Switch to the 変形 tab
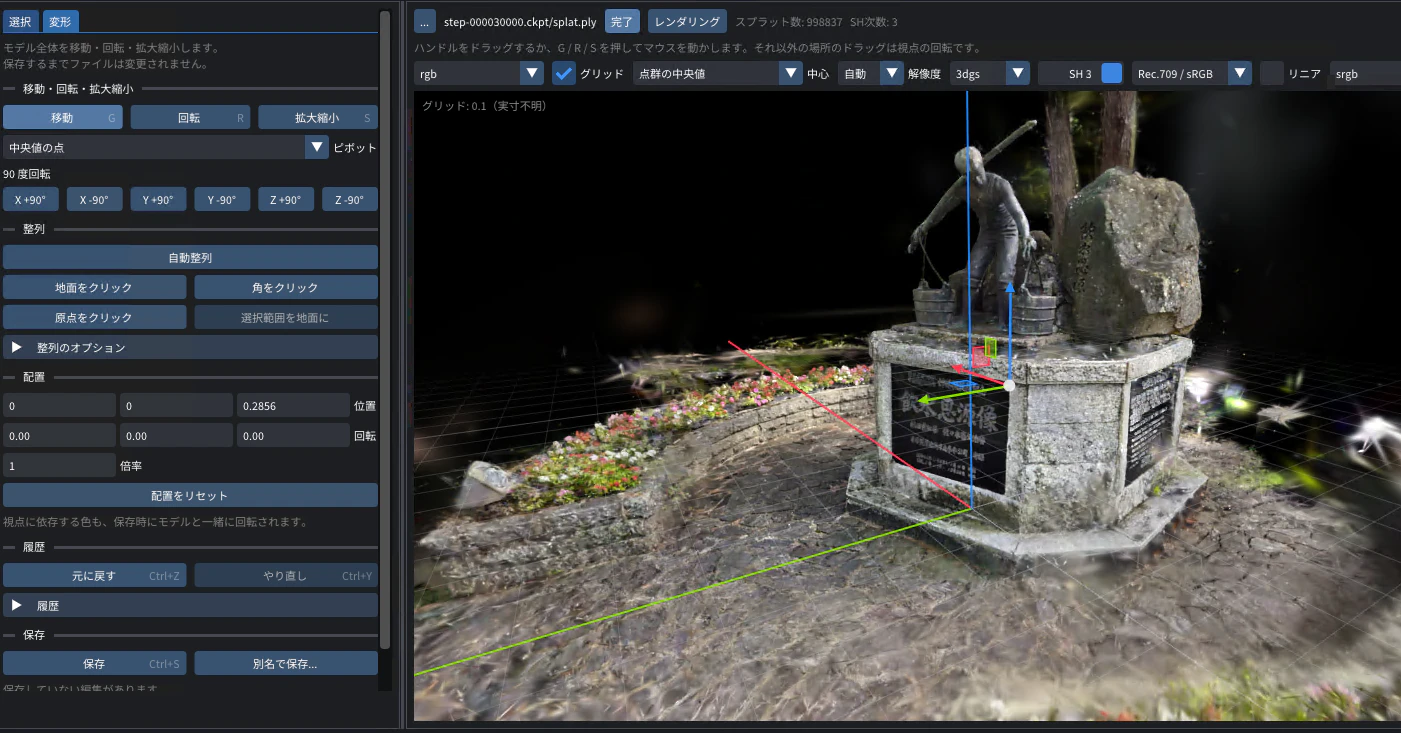Screen dimensions: 1401x733 [60, 21]
